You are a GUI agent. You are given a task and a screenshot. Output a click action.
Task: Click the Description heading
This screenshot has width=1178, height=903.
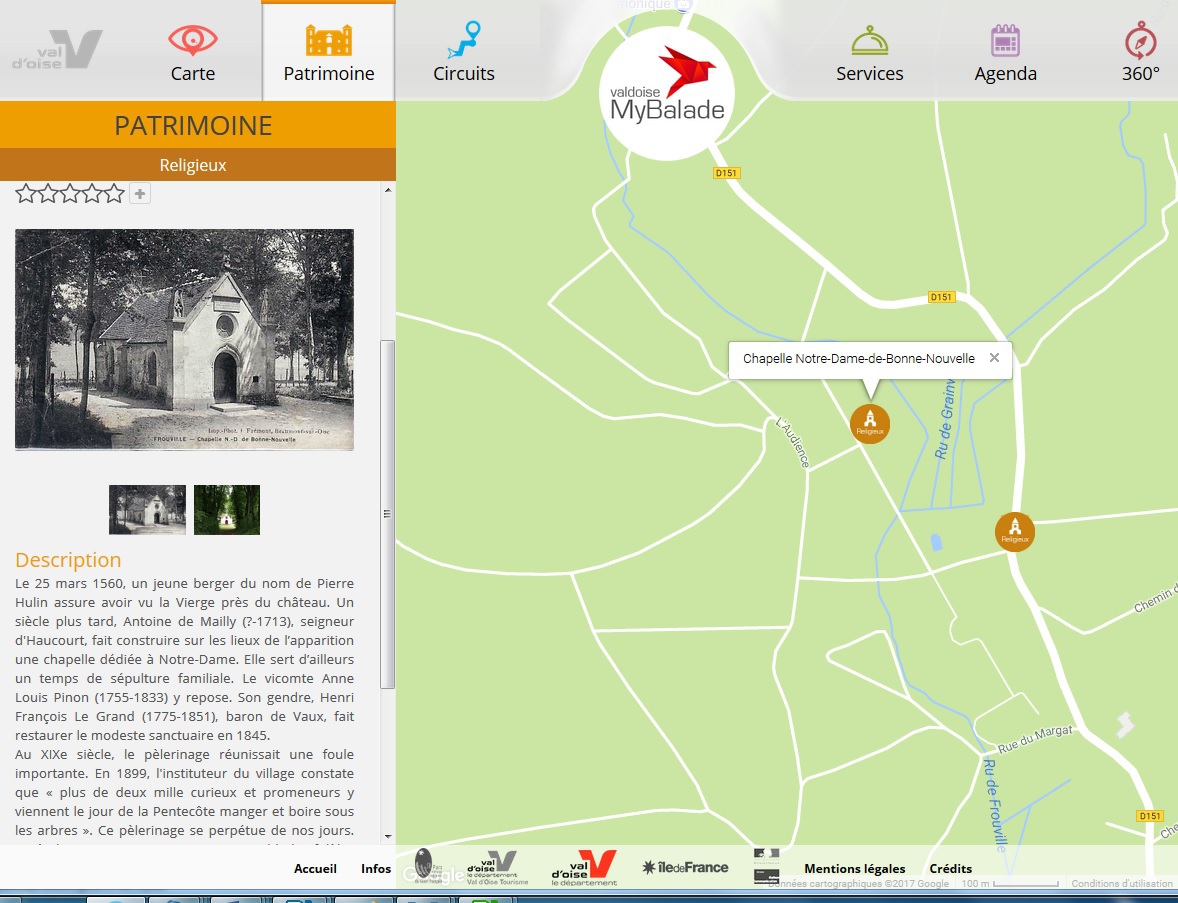[x=68, y=560]
